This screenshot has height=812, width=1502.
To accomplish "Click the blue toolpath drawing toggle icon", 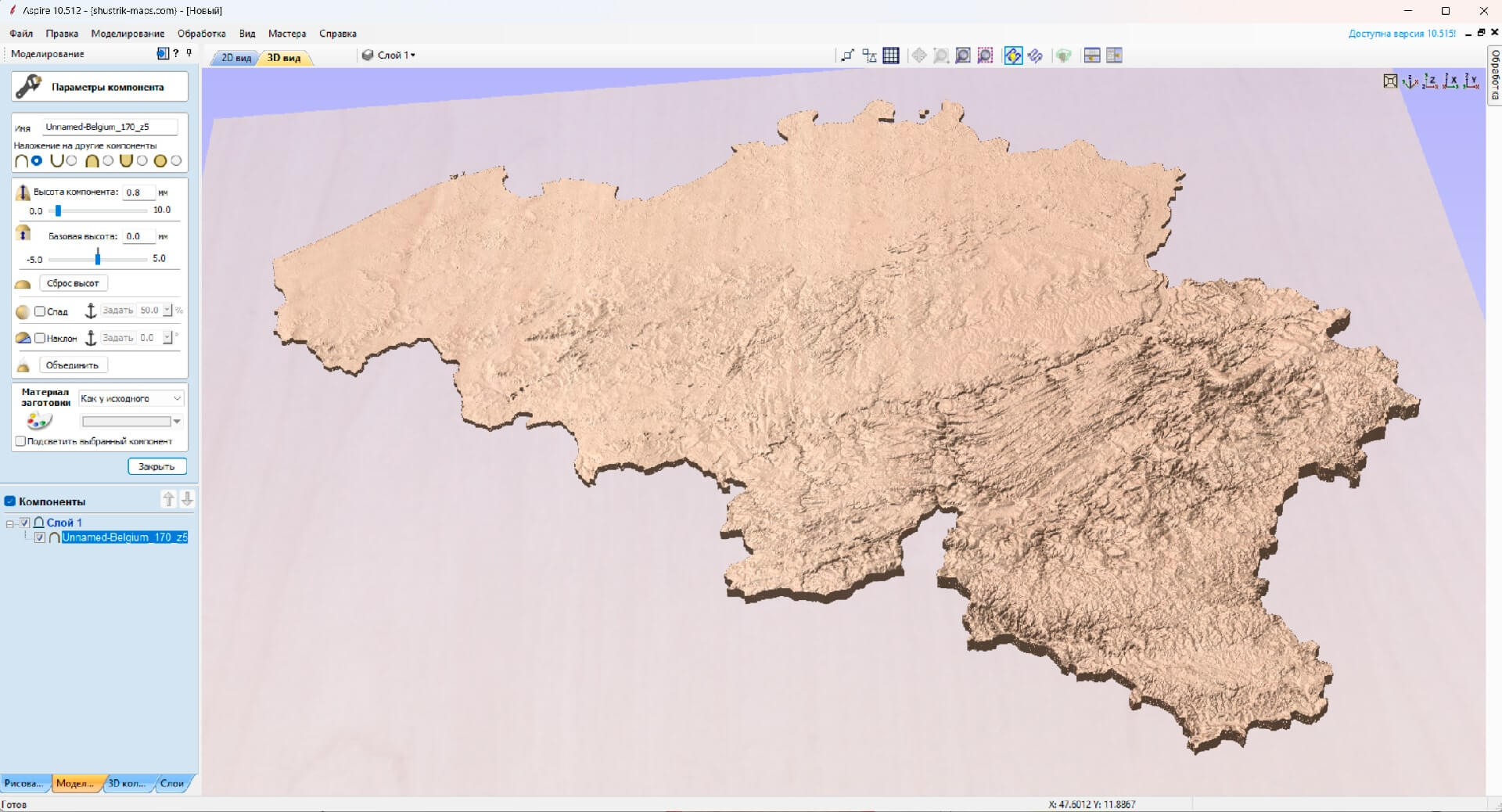I will click(x=1036, y=56).
